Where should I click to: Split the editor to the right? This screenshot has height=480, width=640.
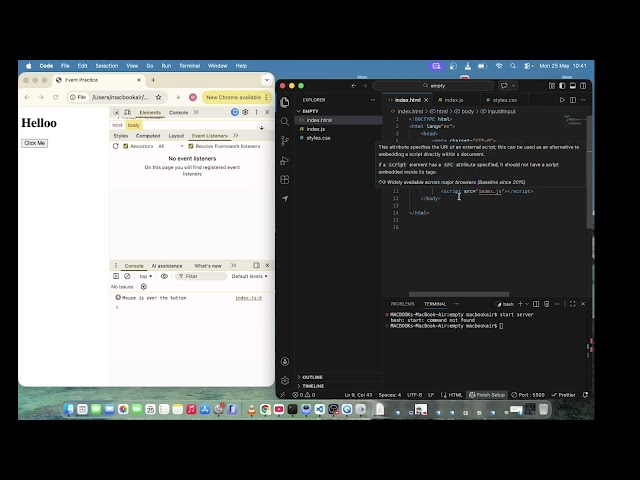[x=573, y=100]
